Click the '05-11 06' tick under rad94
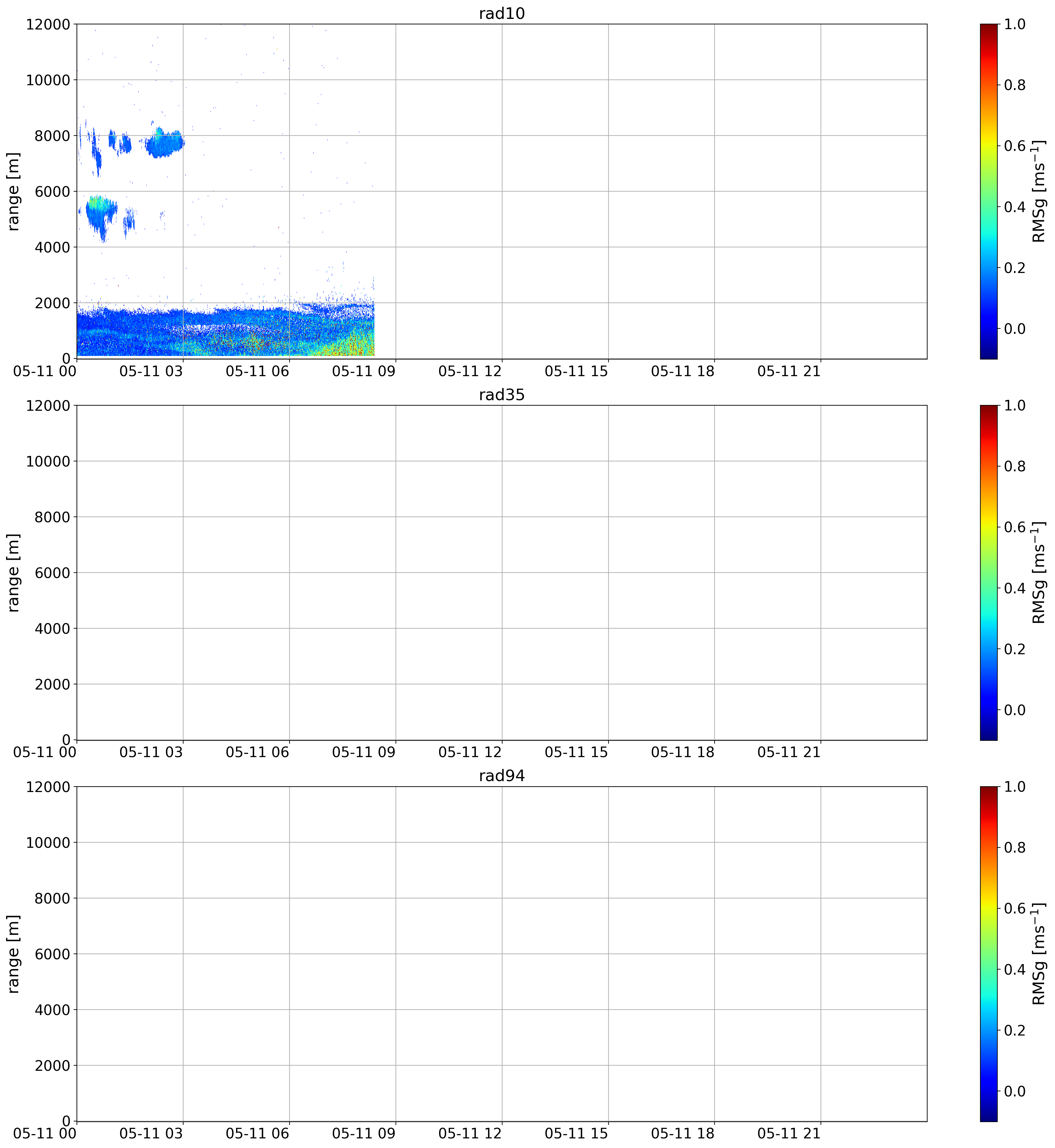1055x1148 pixels. pyautogui.click(x=258, y=1134)
